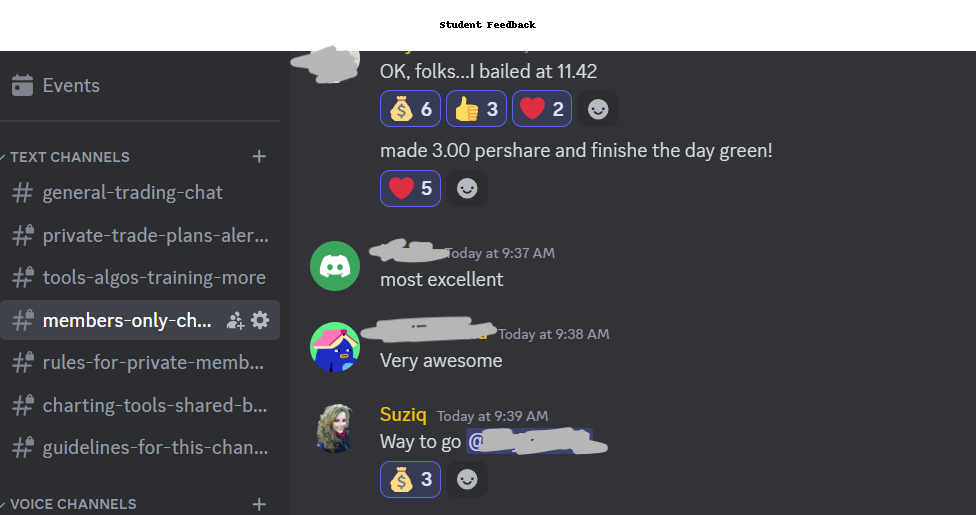Add reaction to Suziq's "Way to go" message
This screenshot has width=976, height=515.
pyautogui.click(x=467, y=479)
